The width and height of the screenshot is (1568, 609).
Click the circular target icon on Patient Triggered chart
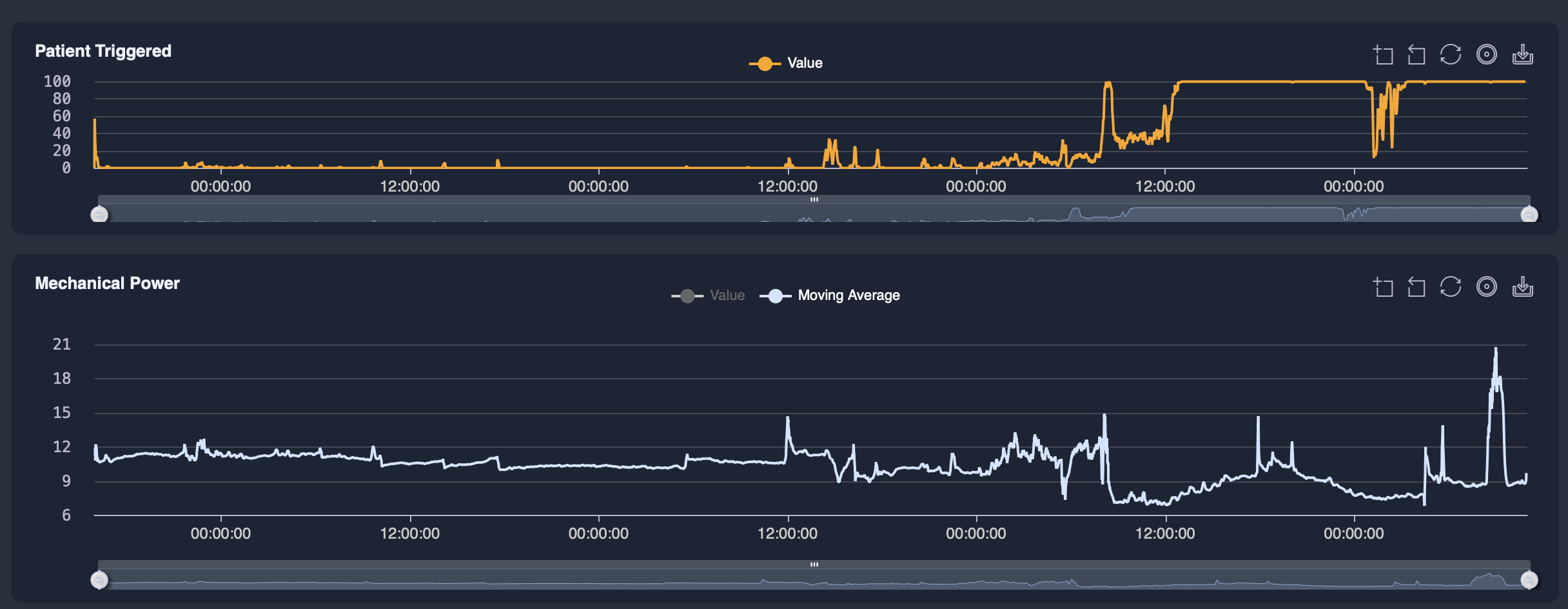(x=1487, y=55)
